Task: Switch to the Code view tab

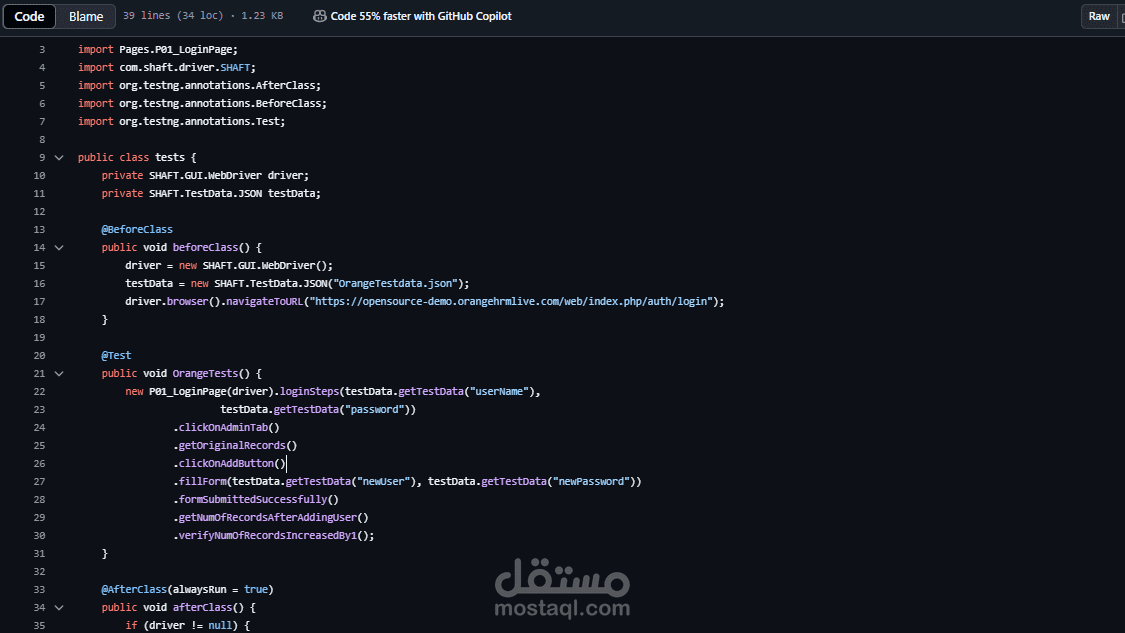Action: coord(29,16)
